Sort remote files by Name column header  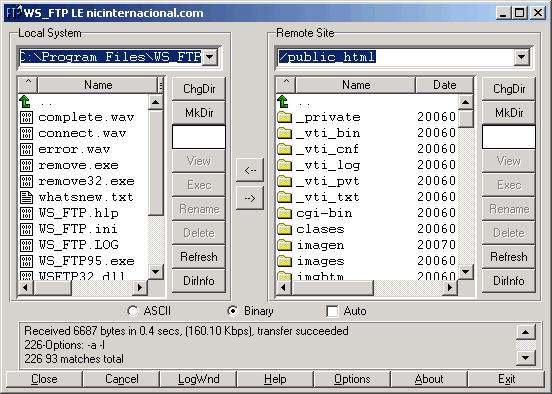pos(356,85)
